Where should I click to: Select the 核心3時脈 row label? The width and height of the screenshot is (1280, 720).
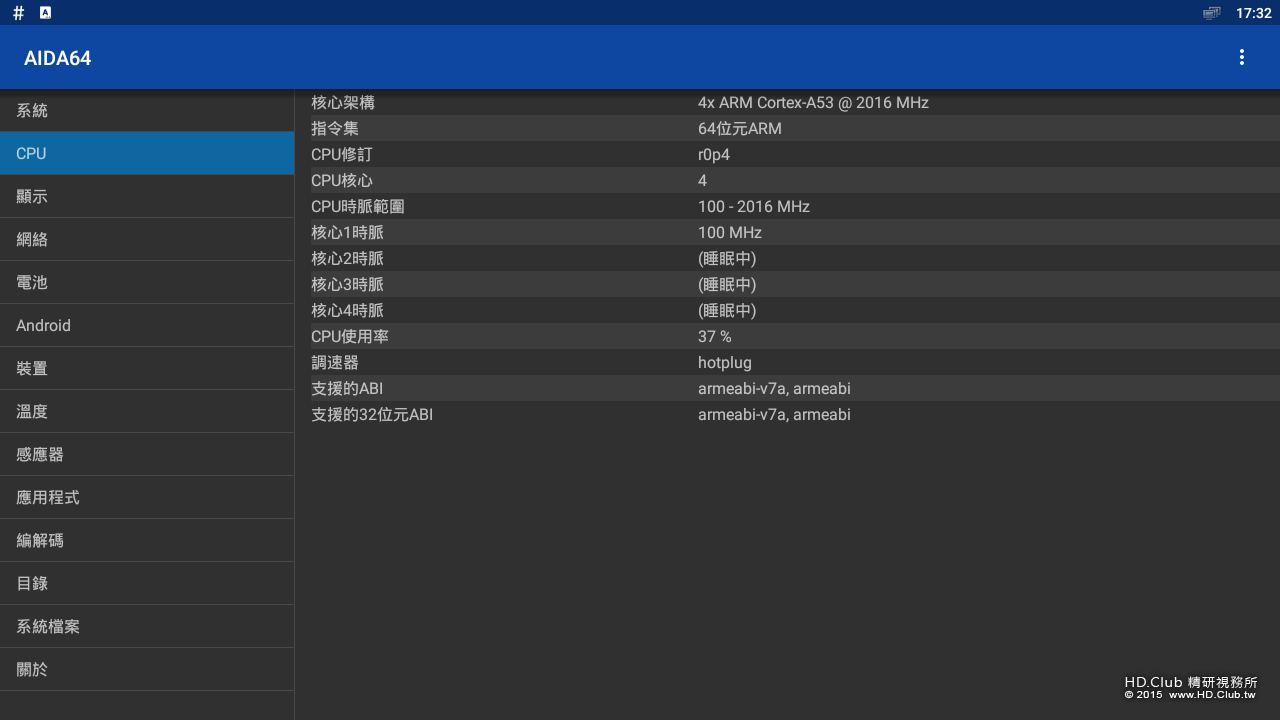click(347, 284)
